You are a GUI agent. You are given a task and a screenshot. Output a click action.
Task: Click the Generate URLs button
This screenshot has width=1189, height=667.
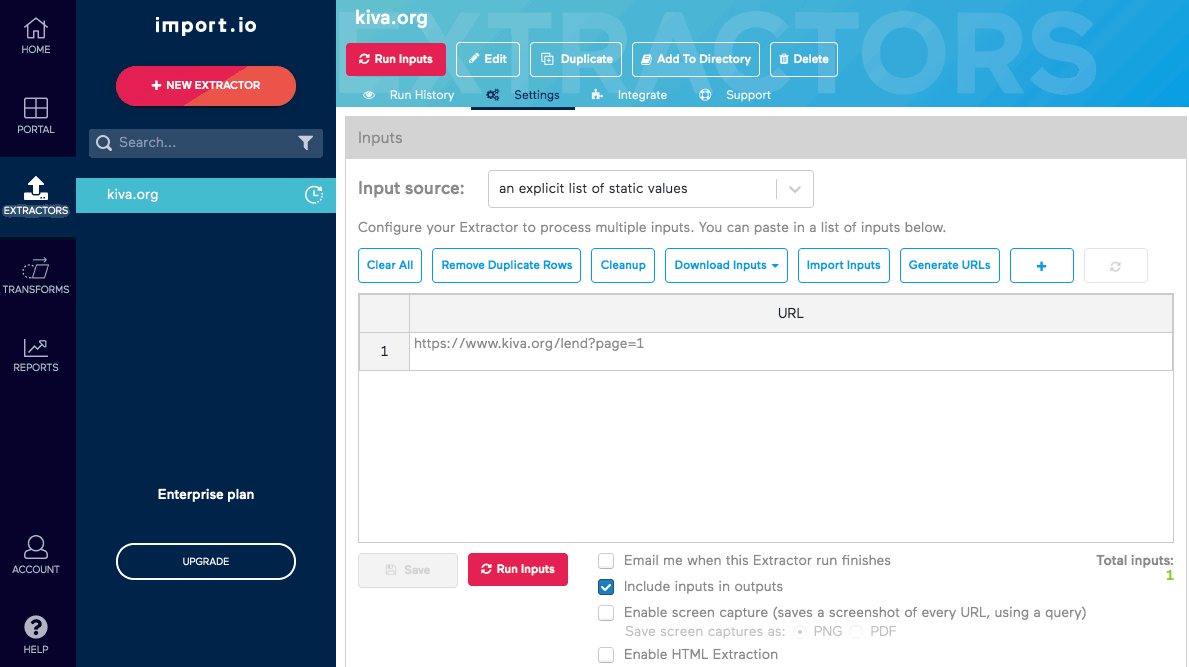[949, 266]
